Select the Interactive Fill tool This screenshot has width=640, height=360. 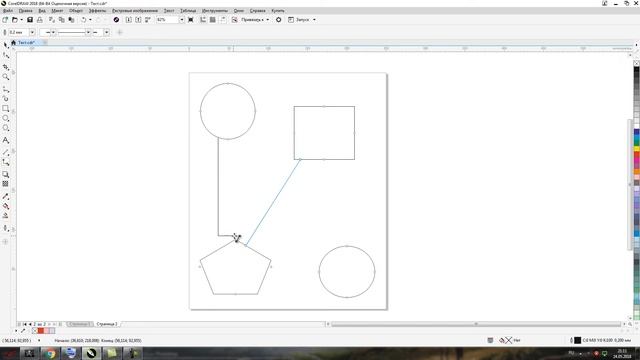click(6, 206)
